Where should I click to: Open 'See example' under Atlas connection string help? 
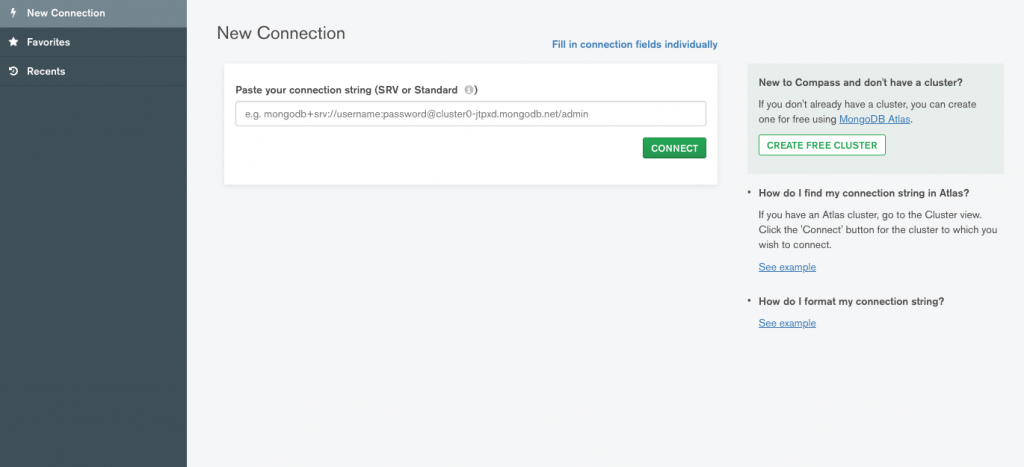pyautogui.click(x=787, y=267)
